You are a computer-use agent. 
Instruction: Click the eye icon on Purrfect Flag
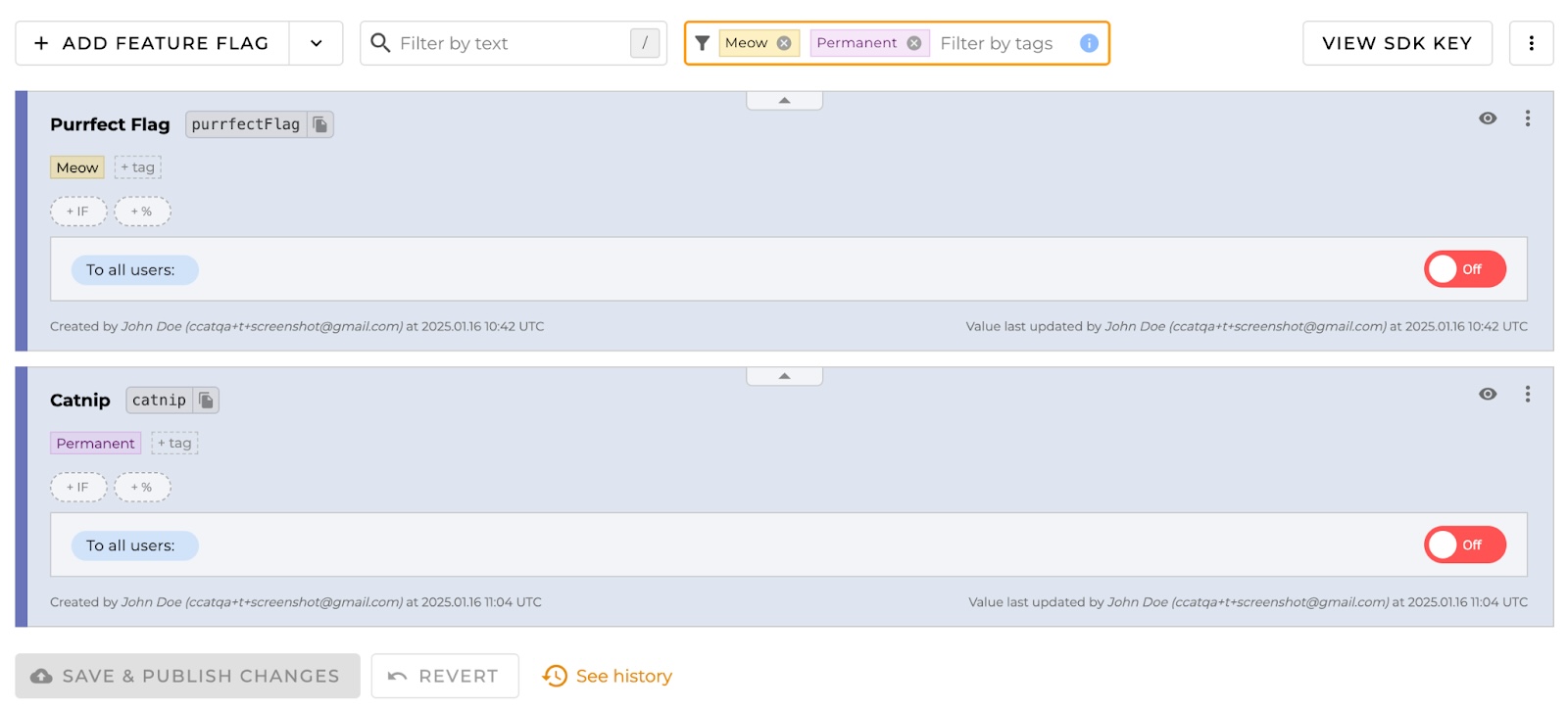point(1487,118)
